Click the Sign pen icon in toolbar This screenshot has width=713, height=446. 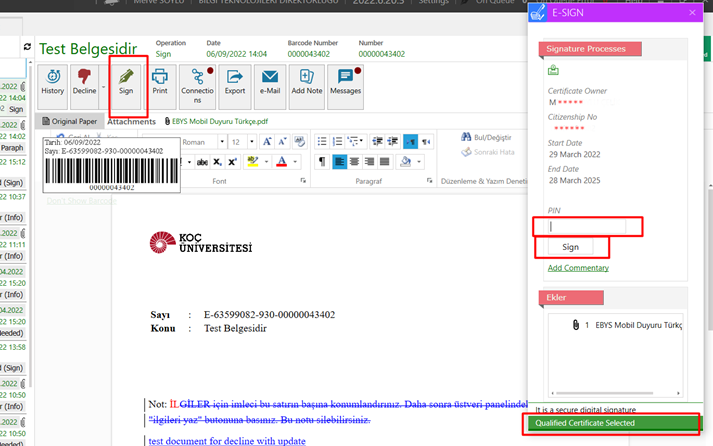click(126, 82)
